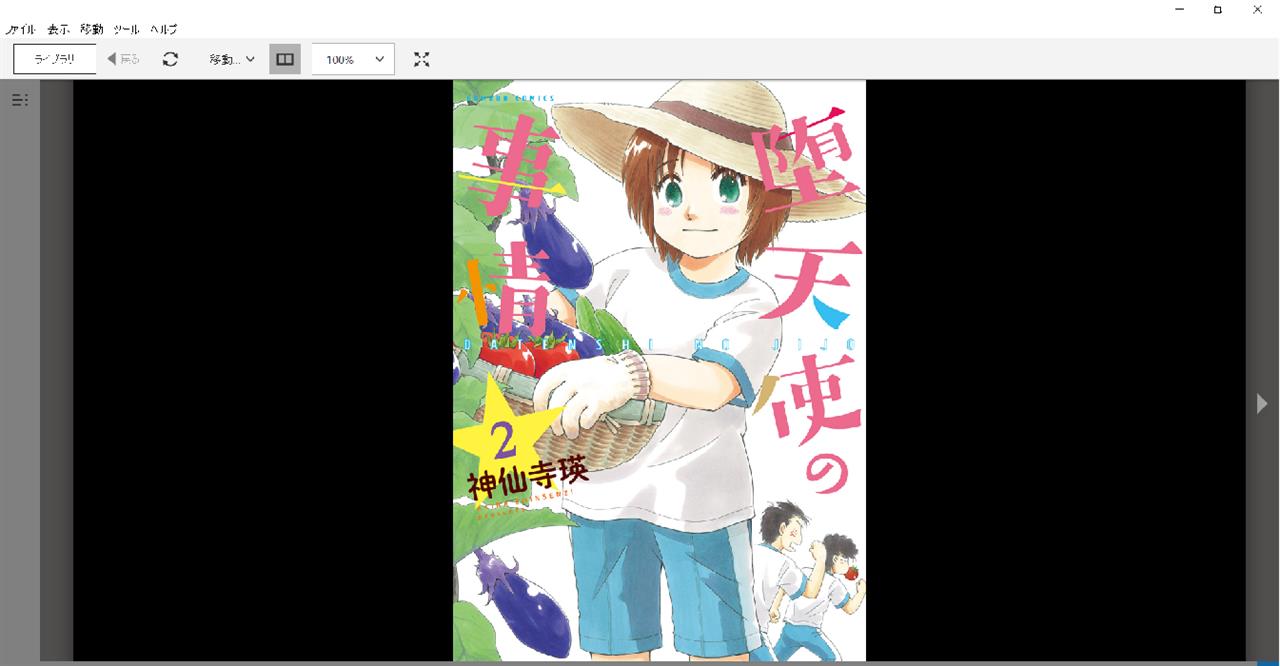Maximize the reader window
1280x666 pixels.
point(1218,10)
